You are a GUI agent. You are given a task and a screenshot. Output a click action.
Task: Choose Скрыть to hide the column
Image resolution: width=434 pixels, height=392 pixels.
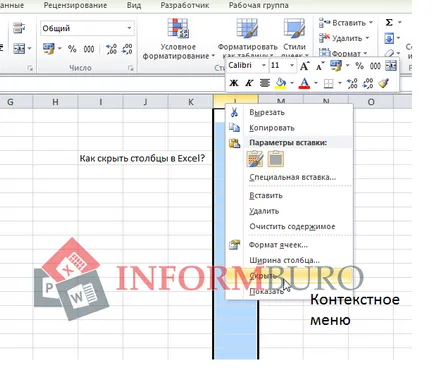(x=289, y=276)
